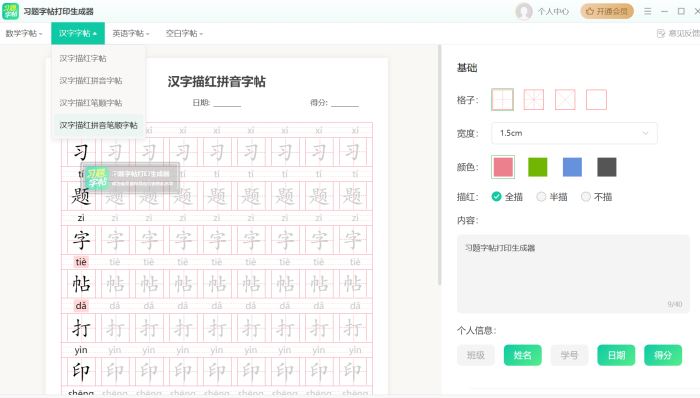Toggle the 得分 personal info button
The height and width of the screenshot is (398, 700).
663,355
